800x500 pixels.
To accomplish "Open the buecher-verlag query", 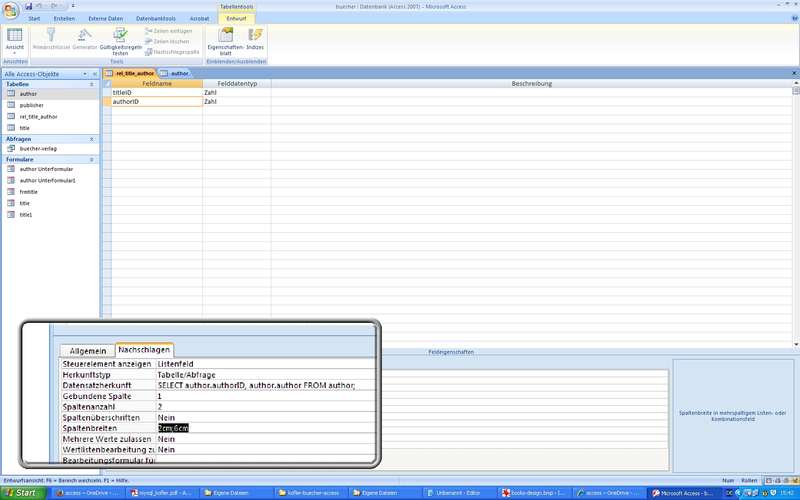I will tap(38, 148).
